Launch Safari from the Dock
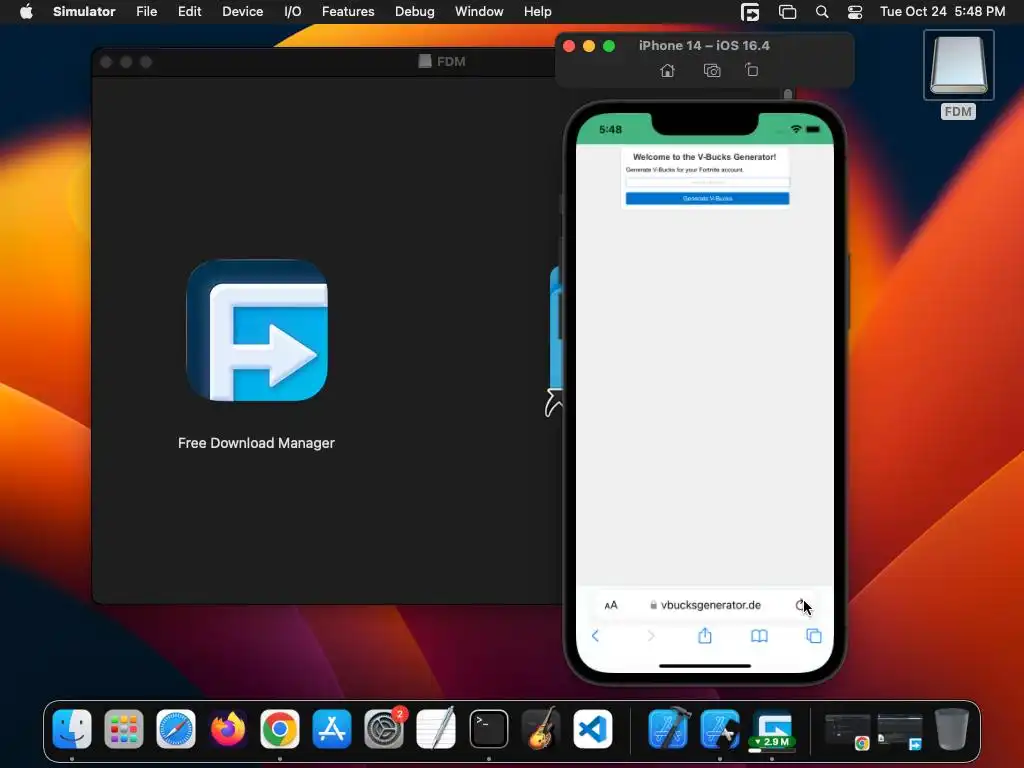The width and height of the screenshot is (1024, 768). [x=176, y=729]
